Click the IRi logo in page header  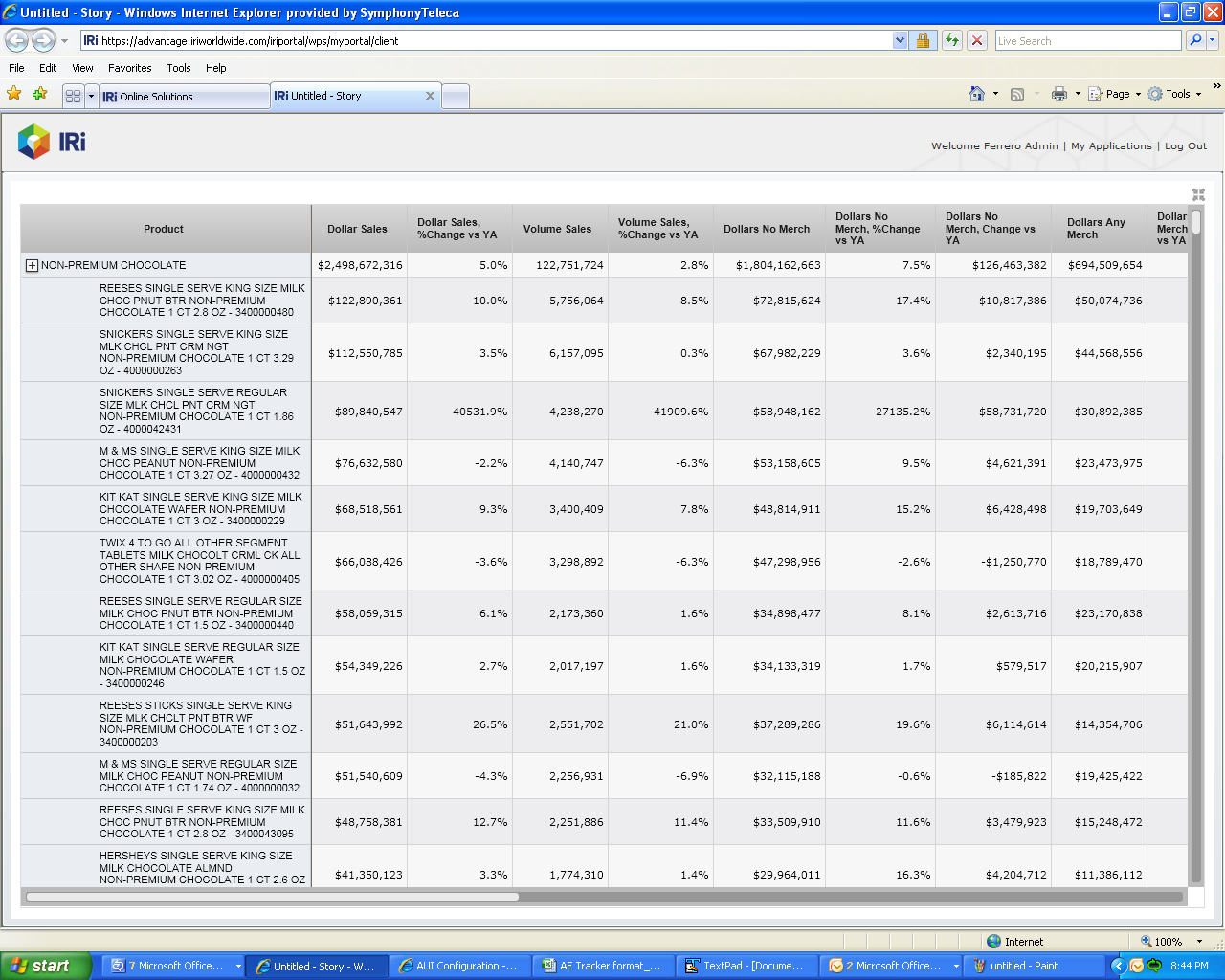pyautogui.click(x=52, y=142)
